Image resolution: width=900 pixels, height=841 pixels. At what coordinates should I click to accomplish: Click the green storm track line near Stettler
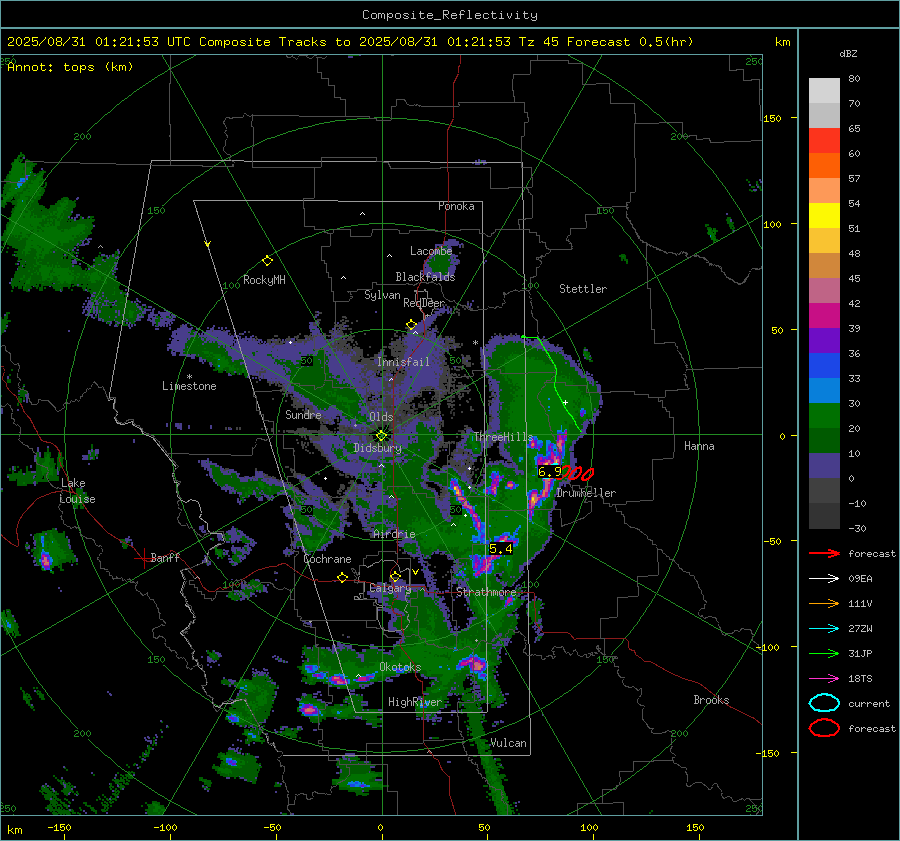click(x=554, y=381)
